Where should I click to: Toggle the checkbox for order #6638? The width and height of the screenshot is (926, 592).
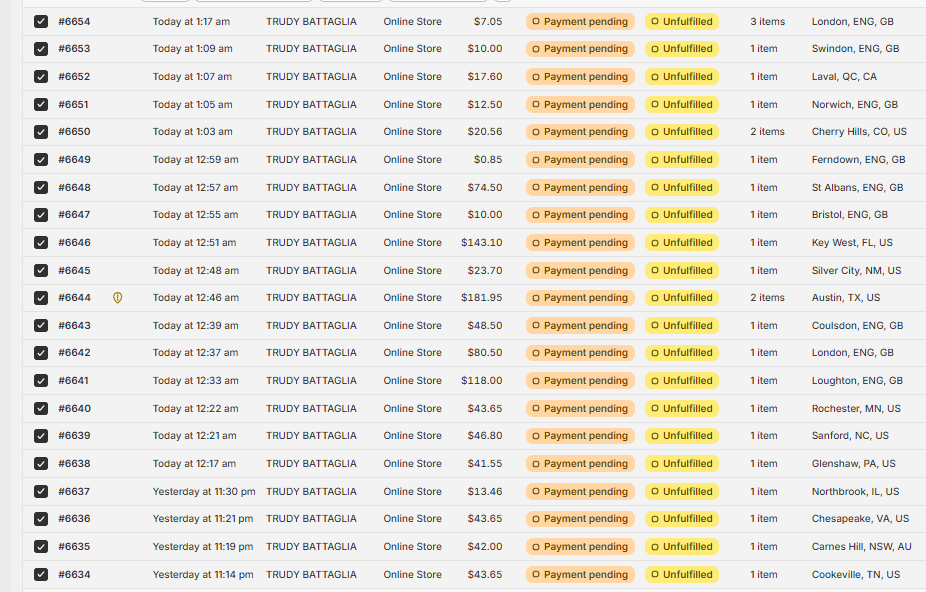[41, 464]
